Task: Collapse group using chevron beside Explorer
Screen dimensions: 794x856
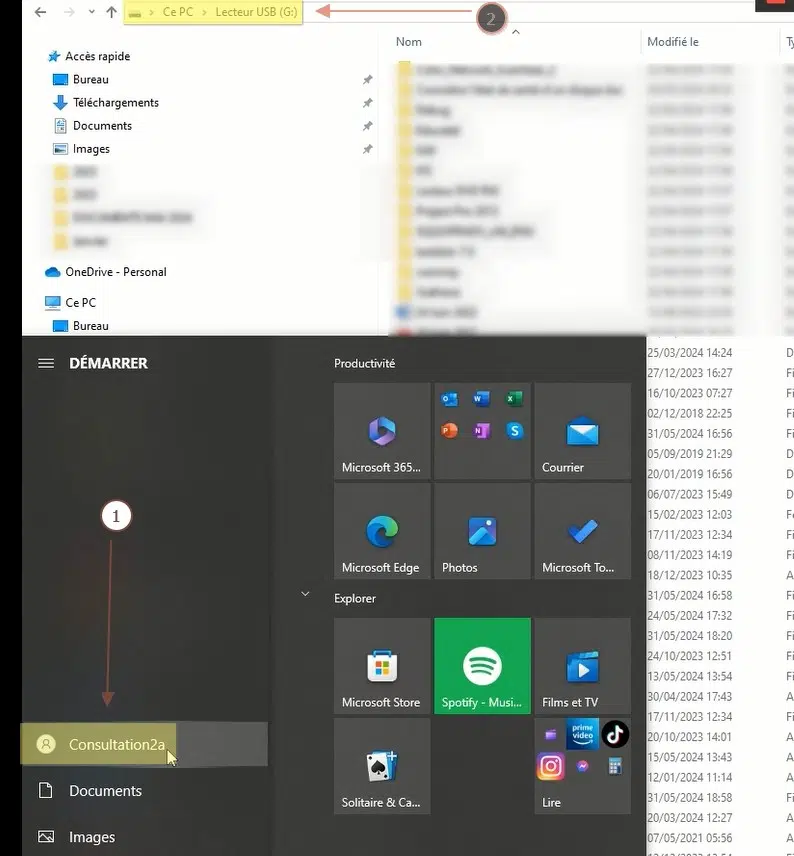Action: [x=305, y=594]
